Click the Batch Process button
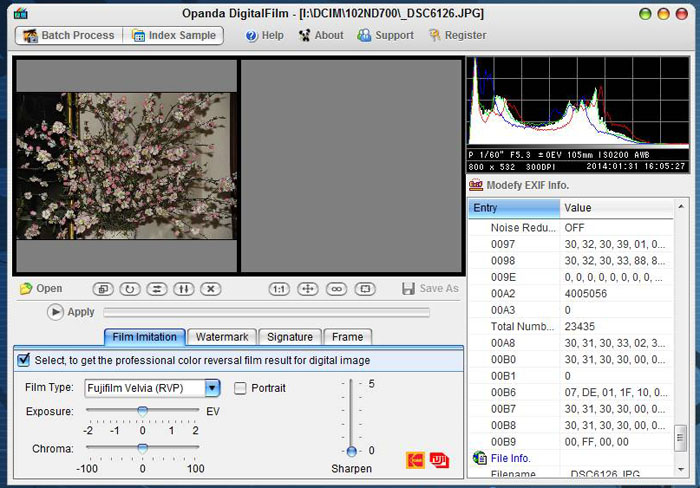This screenshot has width=700, height=488. tap(69, 35)
